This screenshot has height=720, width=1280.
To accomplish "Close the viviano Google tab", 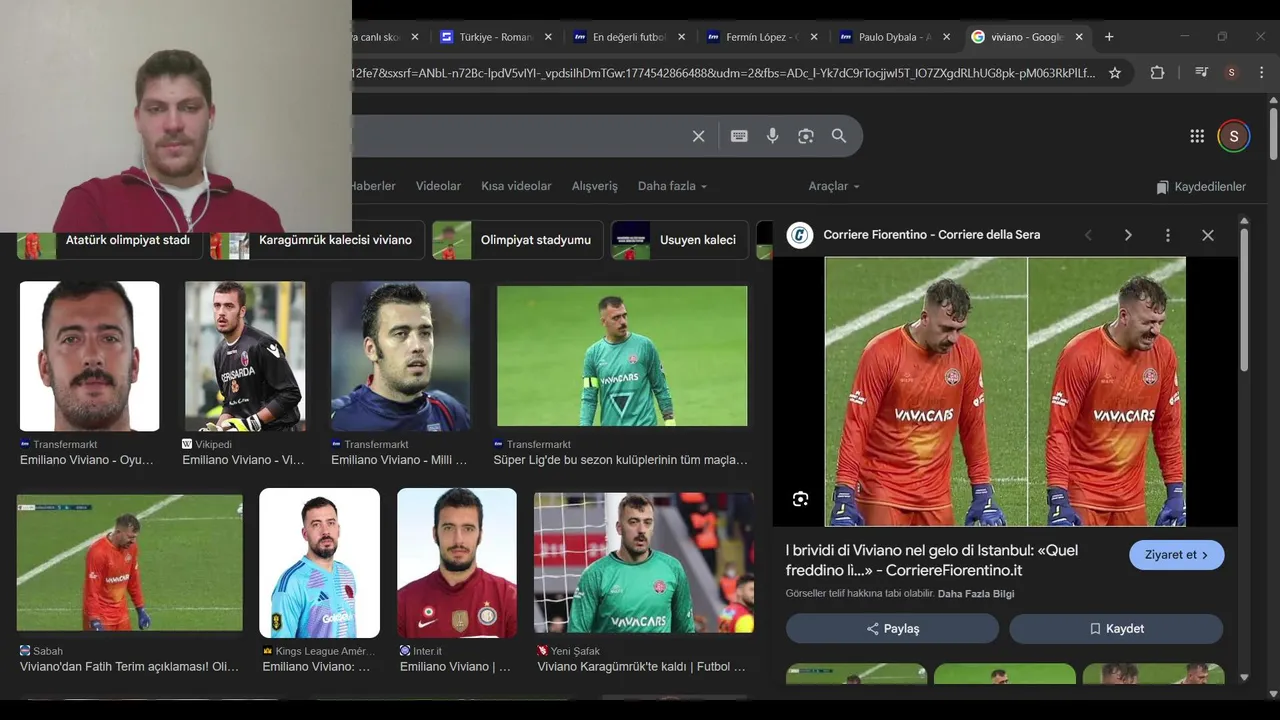I will [1079, 37].
